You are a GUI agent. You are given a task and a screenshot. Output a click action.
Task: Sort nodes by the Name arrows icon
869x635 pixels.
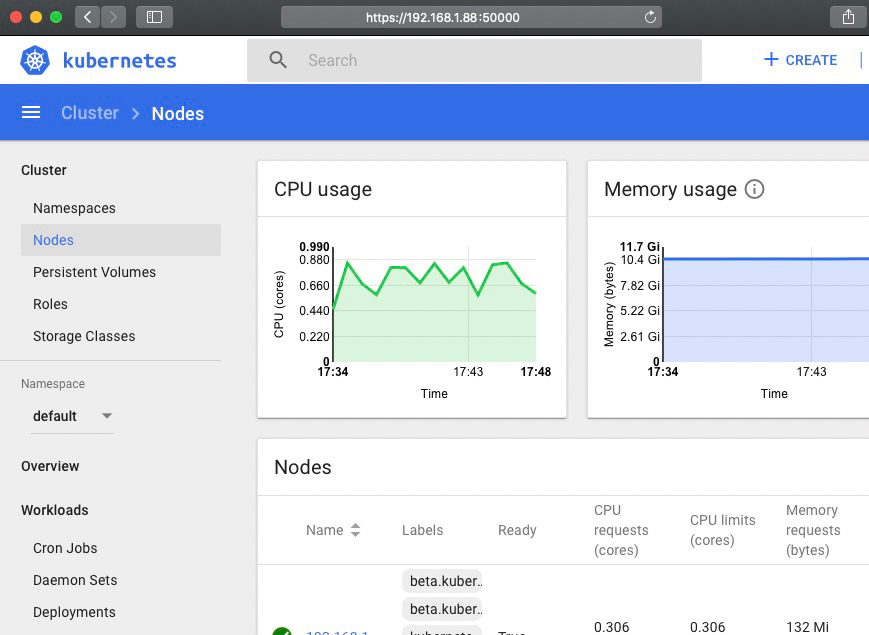(x=355, y=530)
